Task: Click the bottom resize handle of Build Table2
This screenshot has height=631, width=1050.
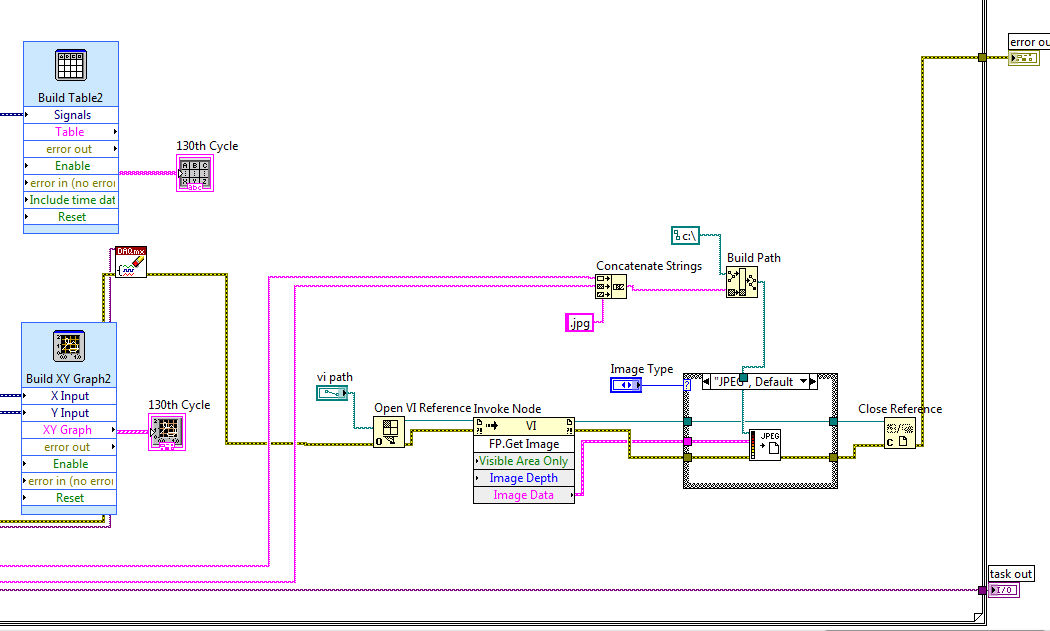Action: click(71, 230)
